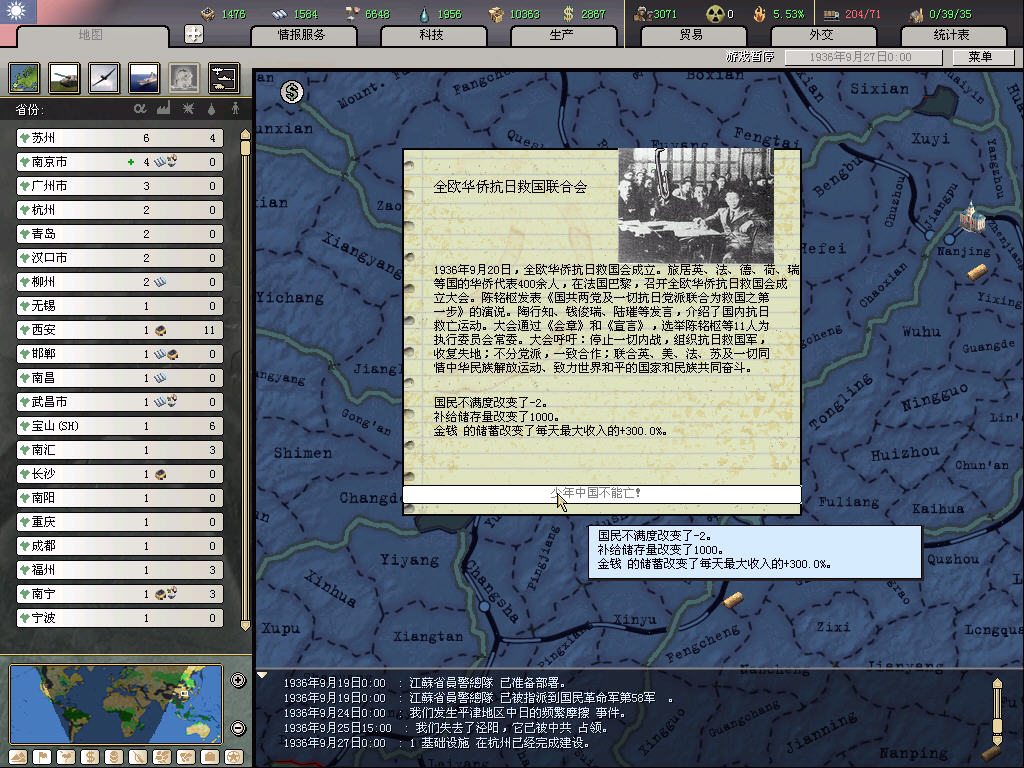Image resolution: width=1024 pixels, height=768 pixels.
Task: Click the 游戏暂停 paused label
Action: 750,57
